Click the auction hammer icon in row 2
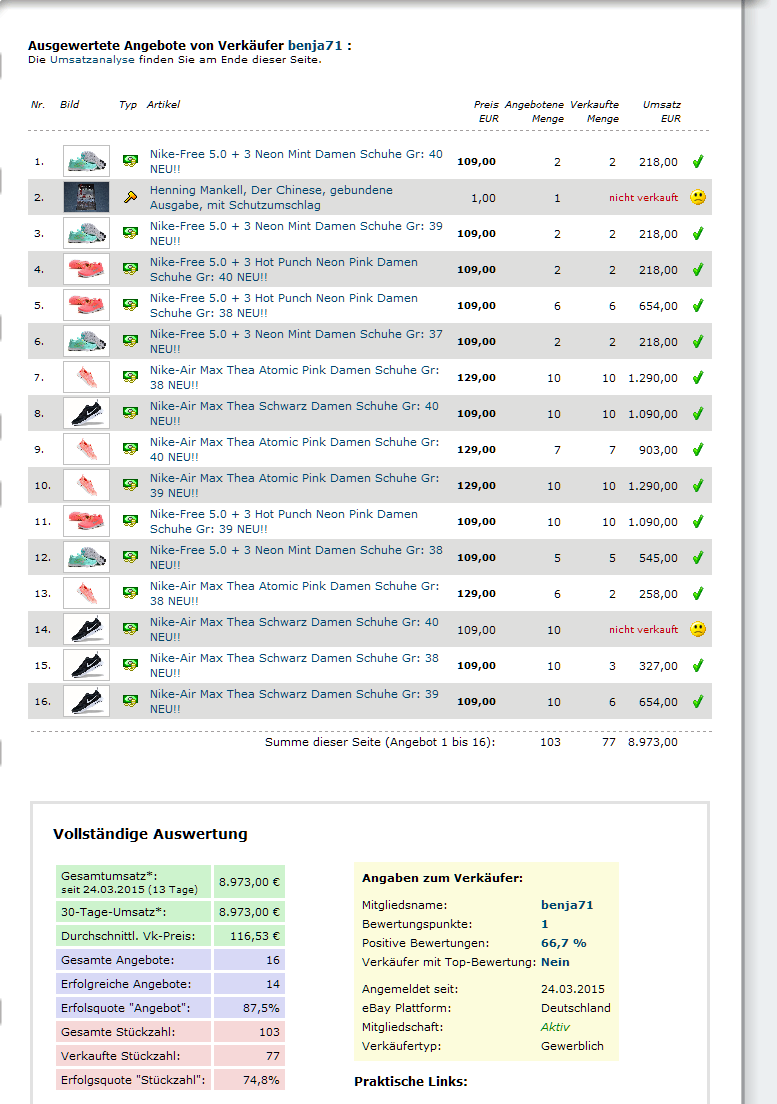 pyautogui.click(x=129, y=198)
